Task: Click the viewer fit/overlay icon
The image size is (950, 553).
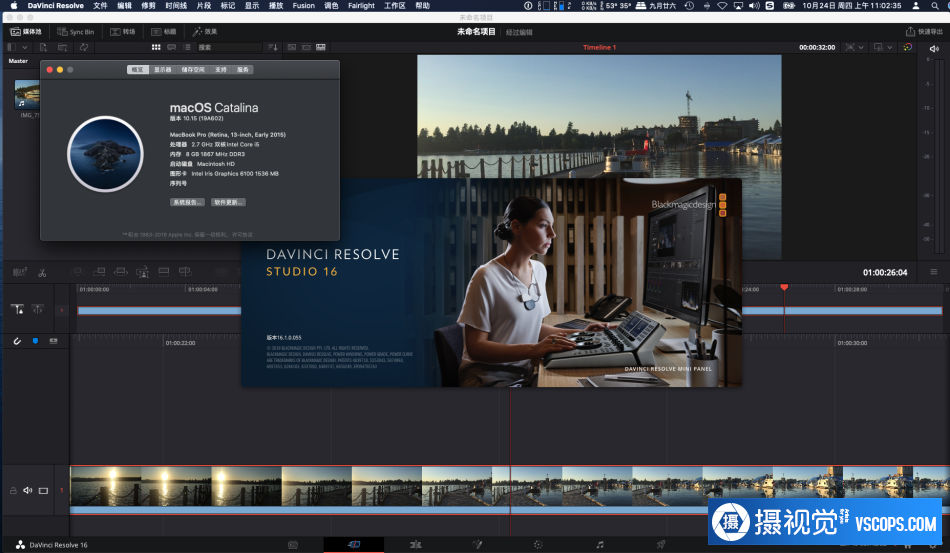Action: 849,47
